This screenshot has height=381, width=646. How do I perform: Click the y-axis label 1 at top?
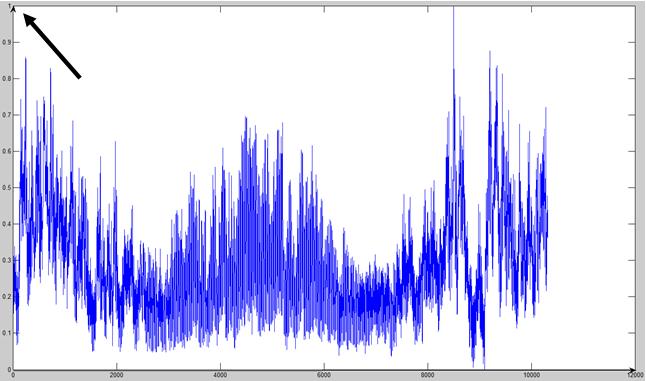[x=8, y=7]
